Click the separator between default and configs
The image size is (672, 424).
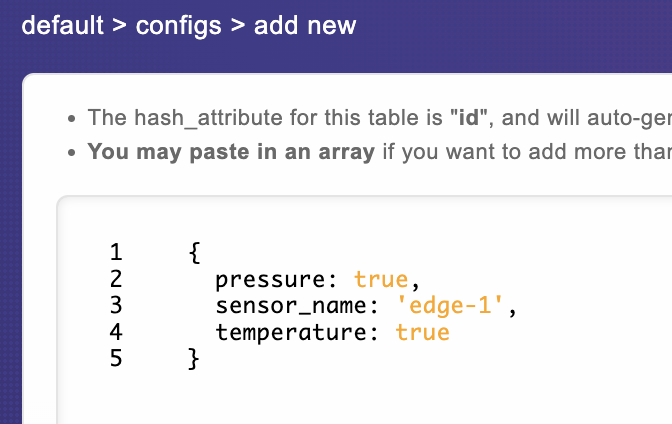coord(118,24)
